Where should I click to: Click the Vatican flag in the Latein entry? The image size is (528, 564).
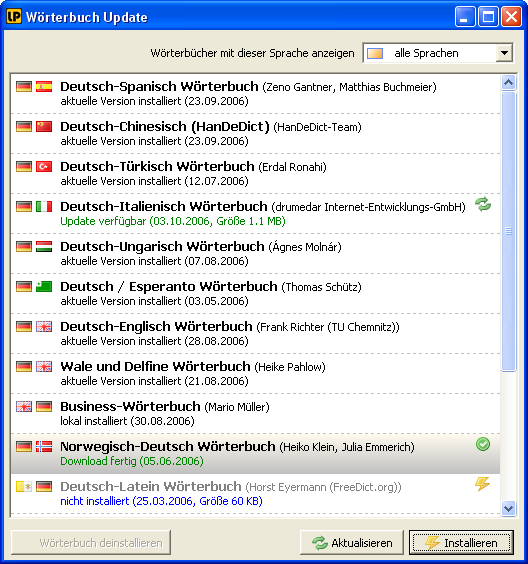[24, 487]
